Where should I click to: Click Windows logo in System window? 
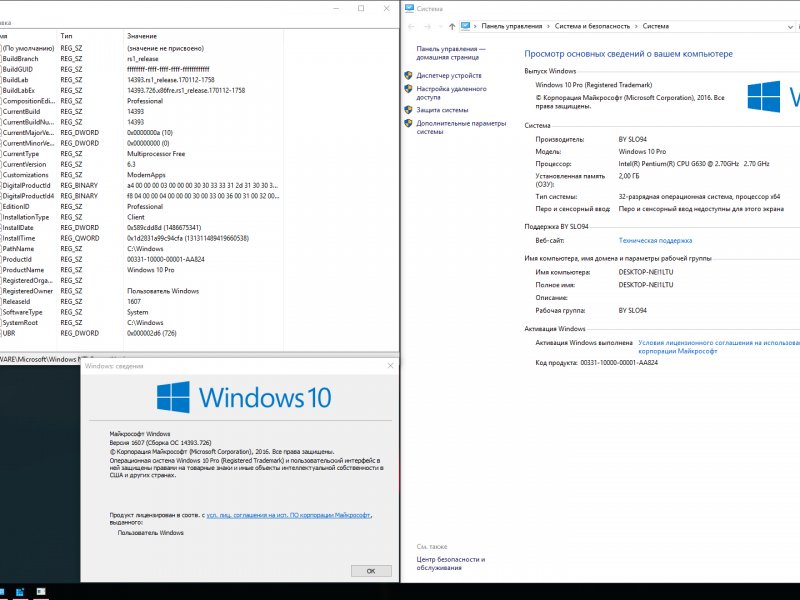coord(764,96)
